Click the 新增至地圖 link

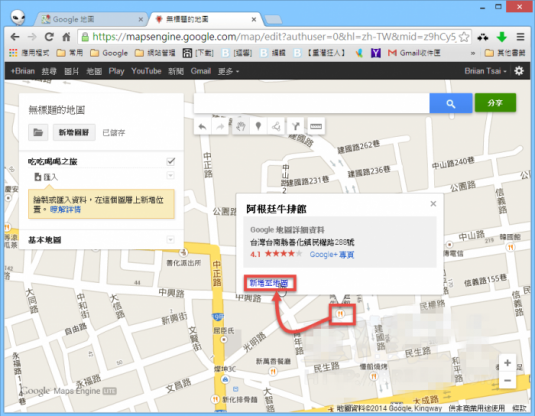[269, 283]
